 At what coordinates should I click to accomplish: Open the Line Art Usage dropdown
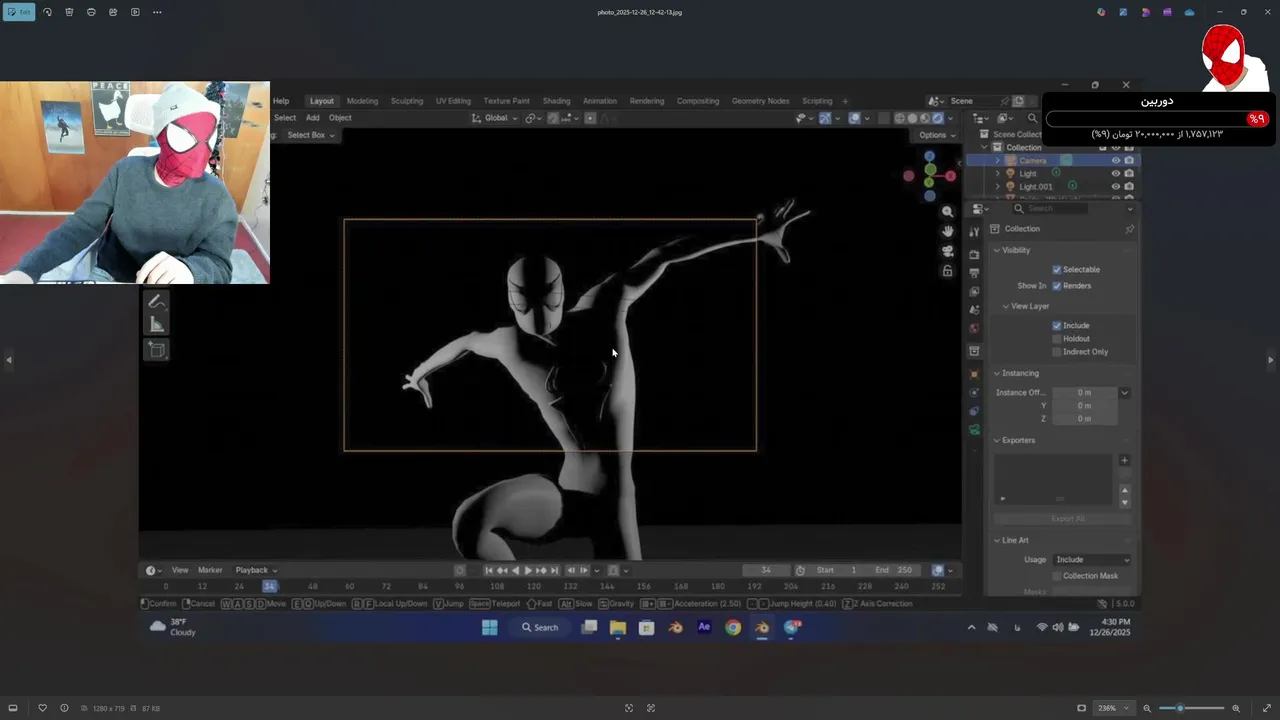(1092, 560)
